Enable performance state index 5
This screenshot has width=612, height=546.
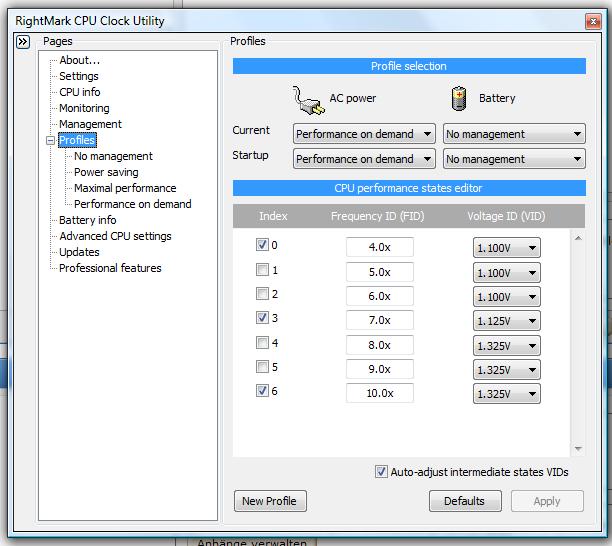pyautogui.click(x=262, y=367)
